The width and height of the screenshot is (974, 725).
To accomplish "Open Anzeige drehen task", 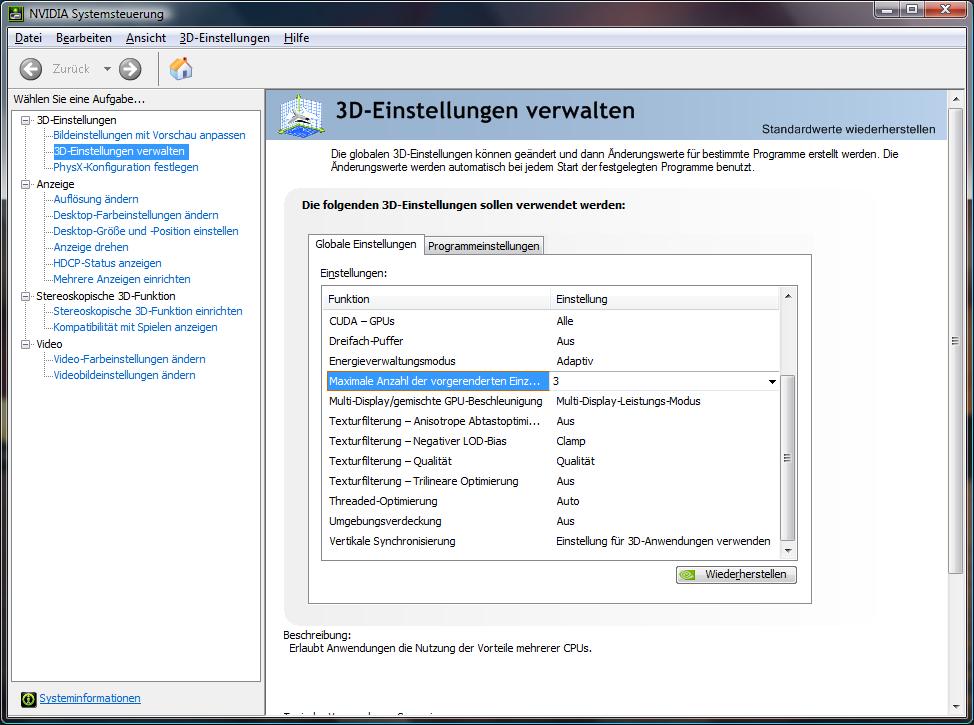I will 91,247.
